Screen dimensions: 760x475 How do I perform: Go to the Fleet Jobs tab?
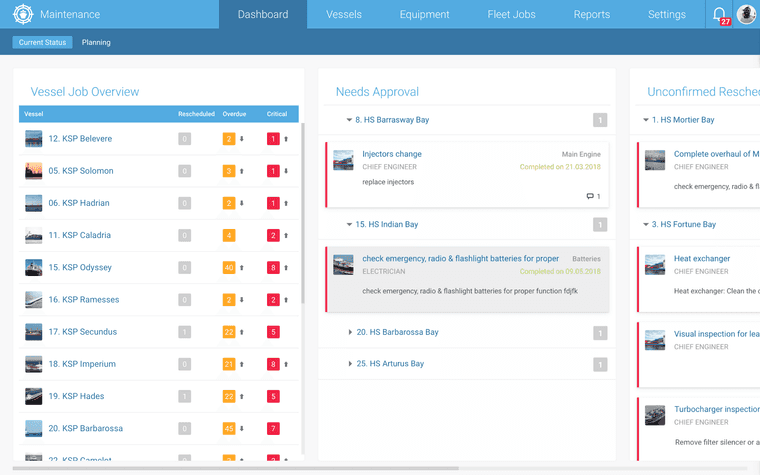[511, 15]
